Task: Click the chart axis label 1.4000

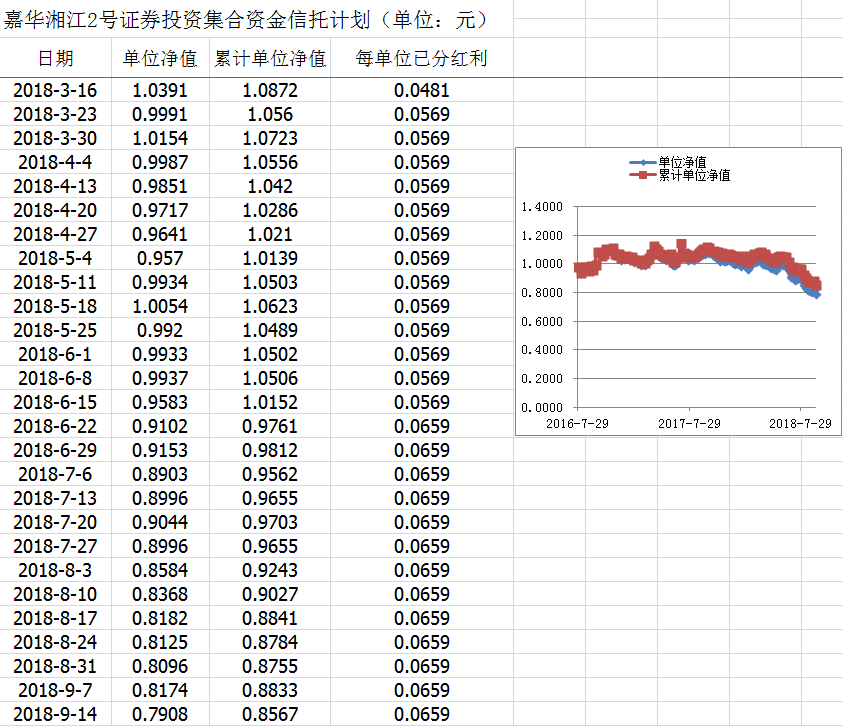Action: click(542, 207)
